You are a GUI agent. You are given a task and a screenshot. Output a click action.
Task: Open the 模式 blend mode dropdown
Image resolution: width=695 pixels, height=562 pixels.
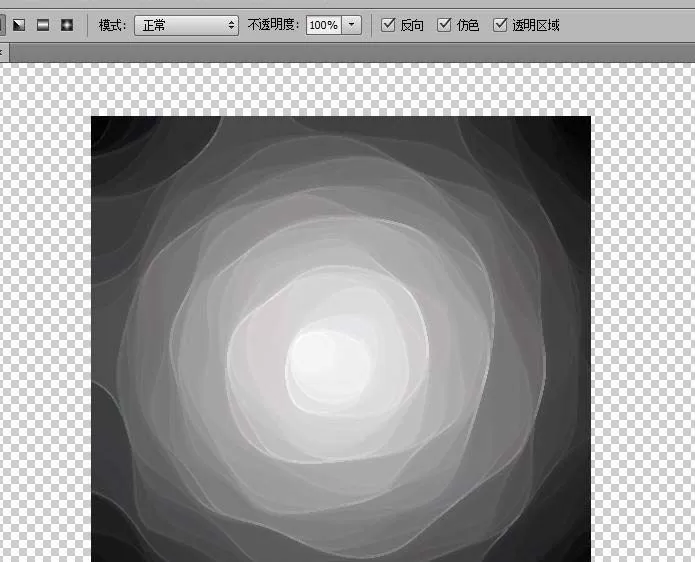coord(186,25)
